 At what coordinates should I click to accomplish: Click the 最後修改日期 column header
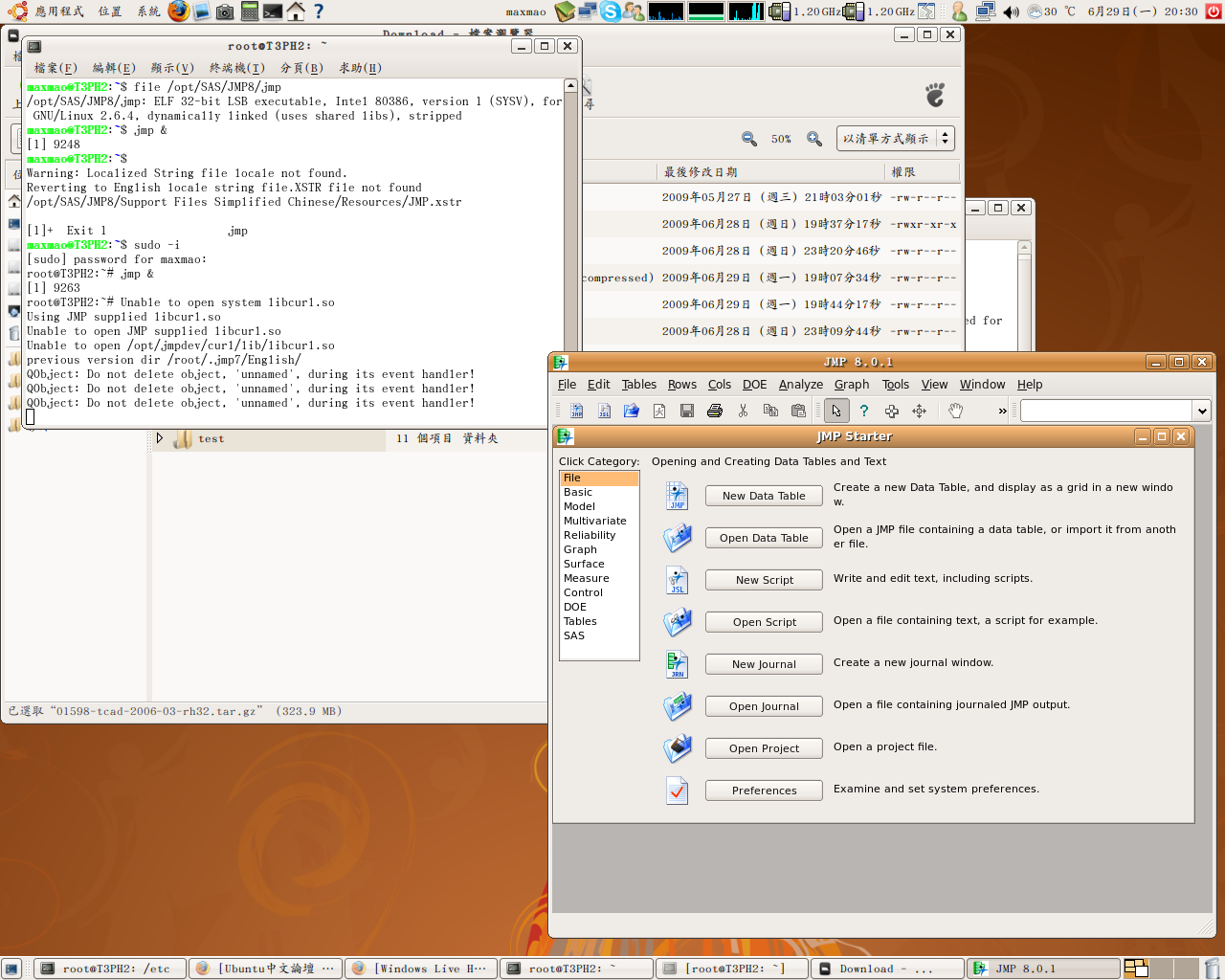[x=770, y=172]
